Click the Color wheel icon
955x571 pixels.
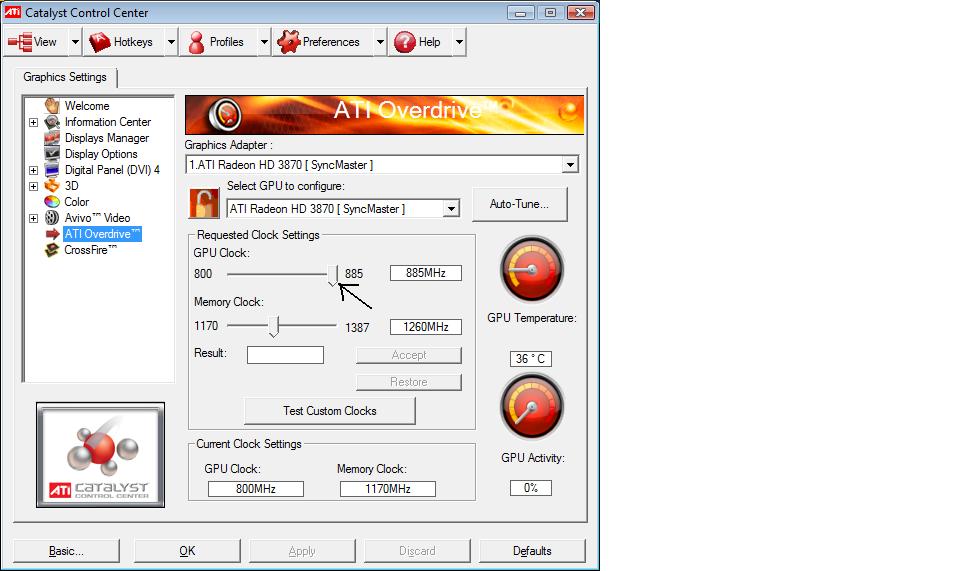[52, 201]
